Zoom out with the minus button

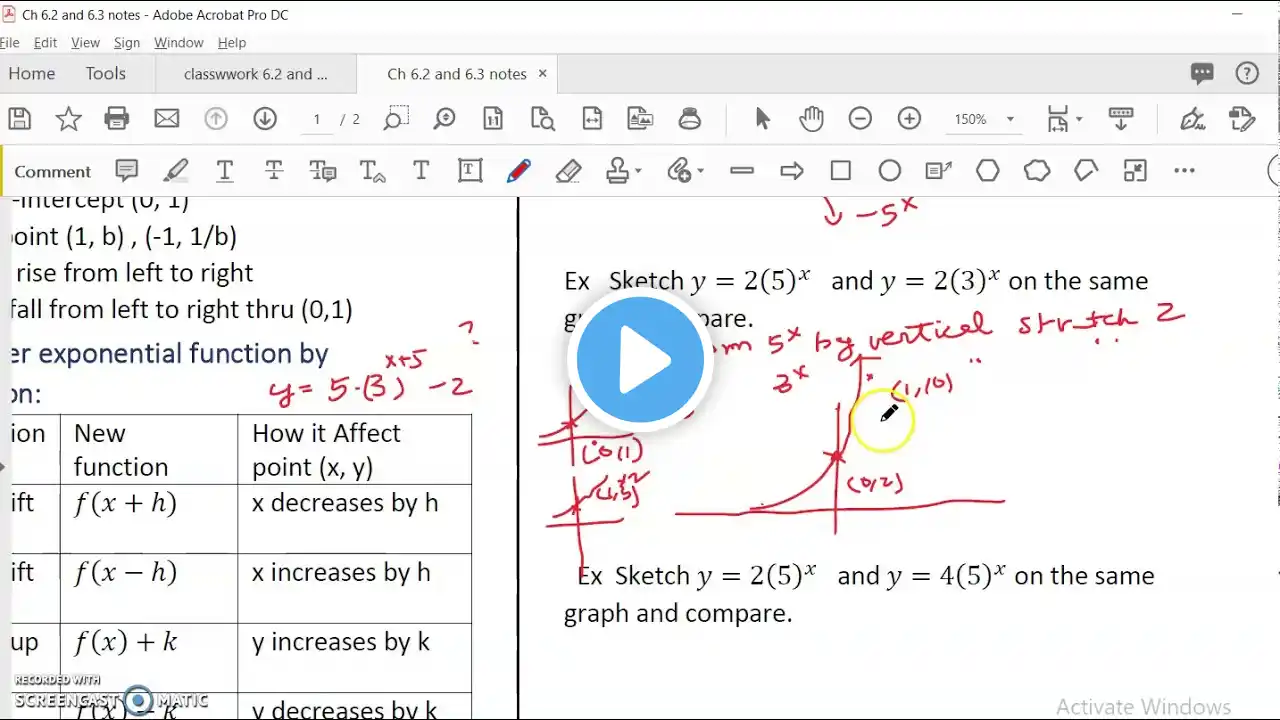pos(860,119)
